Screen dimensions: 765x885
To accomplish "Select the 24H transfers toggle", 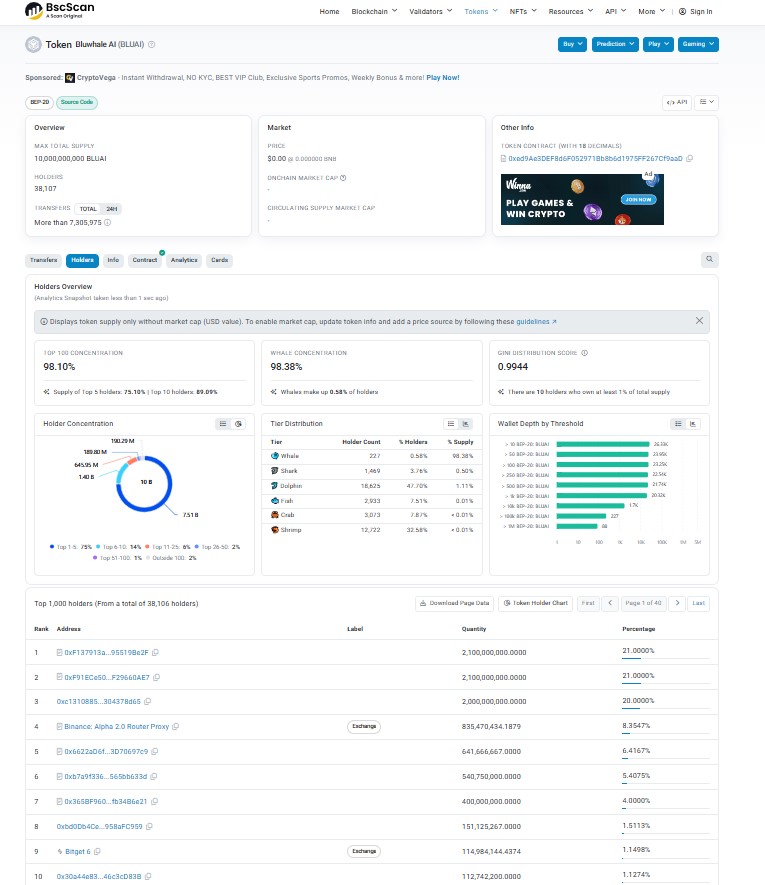I will point(112,209).
